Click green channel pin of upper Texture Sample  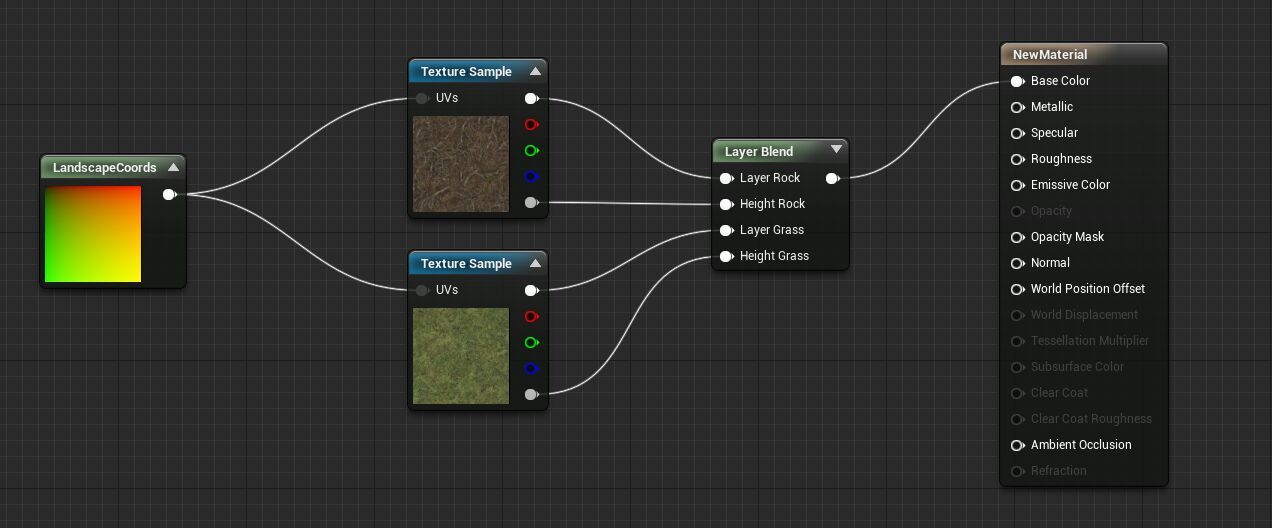point(532,150)
